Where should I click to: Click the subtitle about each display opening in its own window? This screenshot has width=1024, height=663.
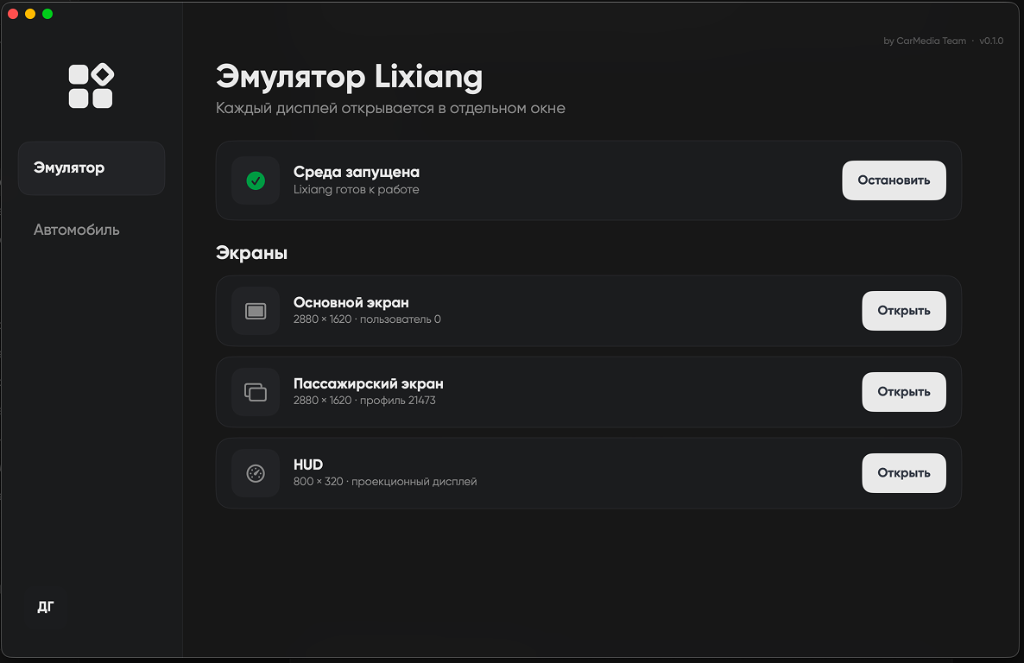pyautogui.click(x=391, y=108)
